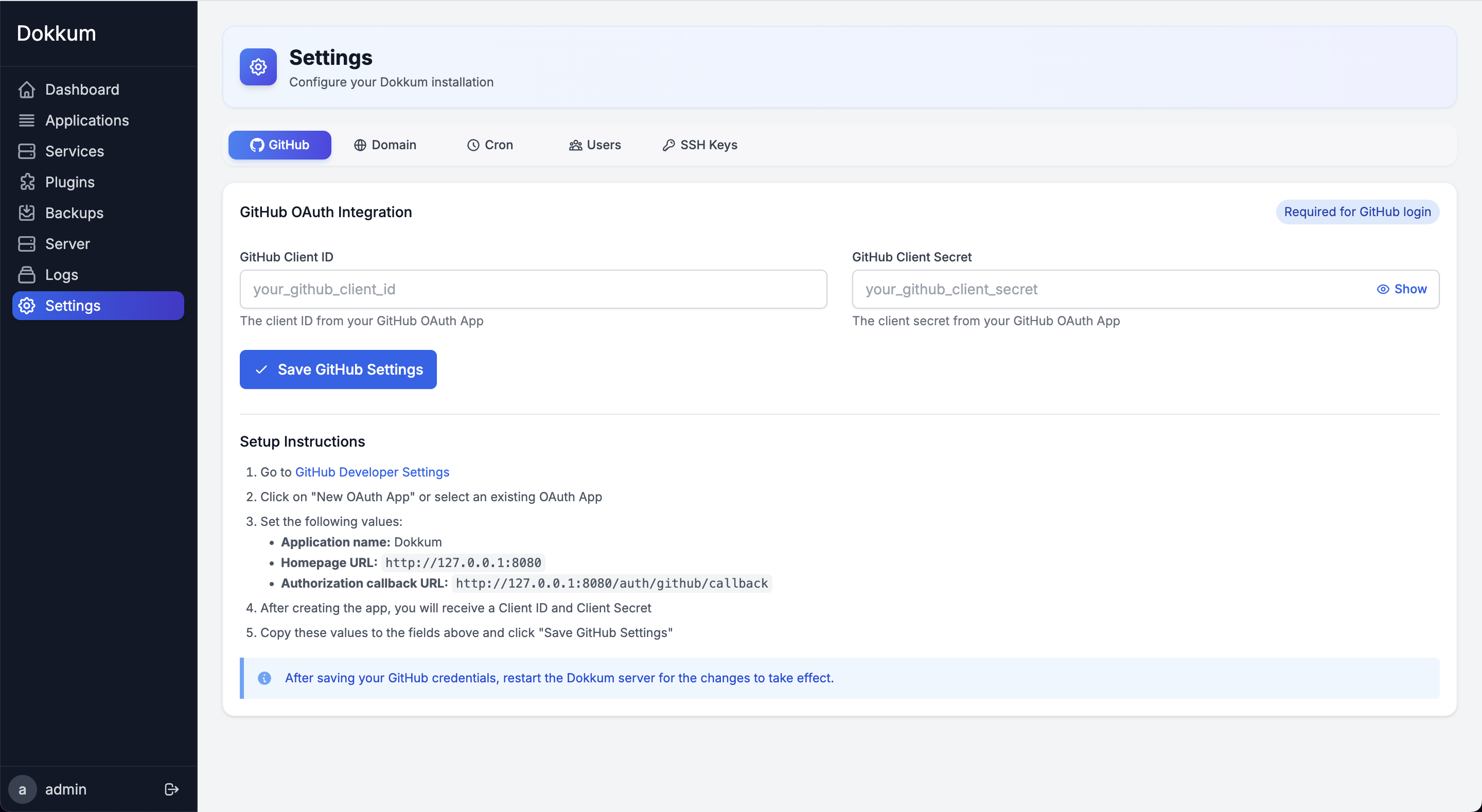Focus the GitHub Client ID input field
The width and height of the screenshot is (1482, 812).
tap(533, 289)
